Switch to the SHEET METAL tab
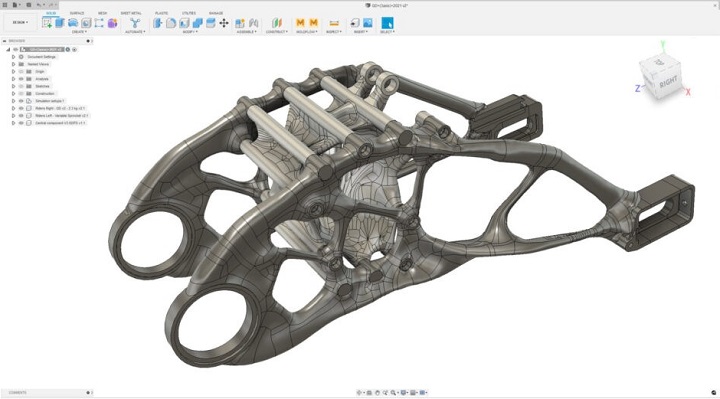The height and width of the screenshot is (399, 720). pyautogui.click(x=131, y=13)
